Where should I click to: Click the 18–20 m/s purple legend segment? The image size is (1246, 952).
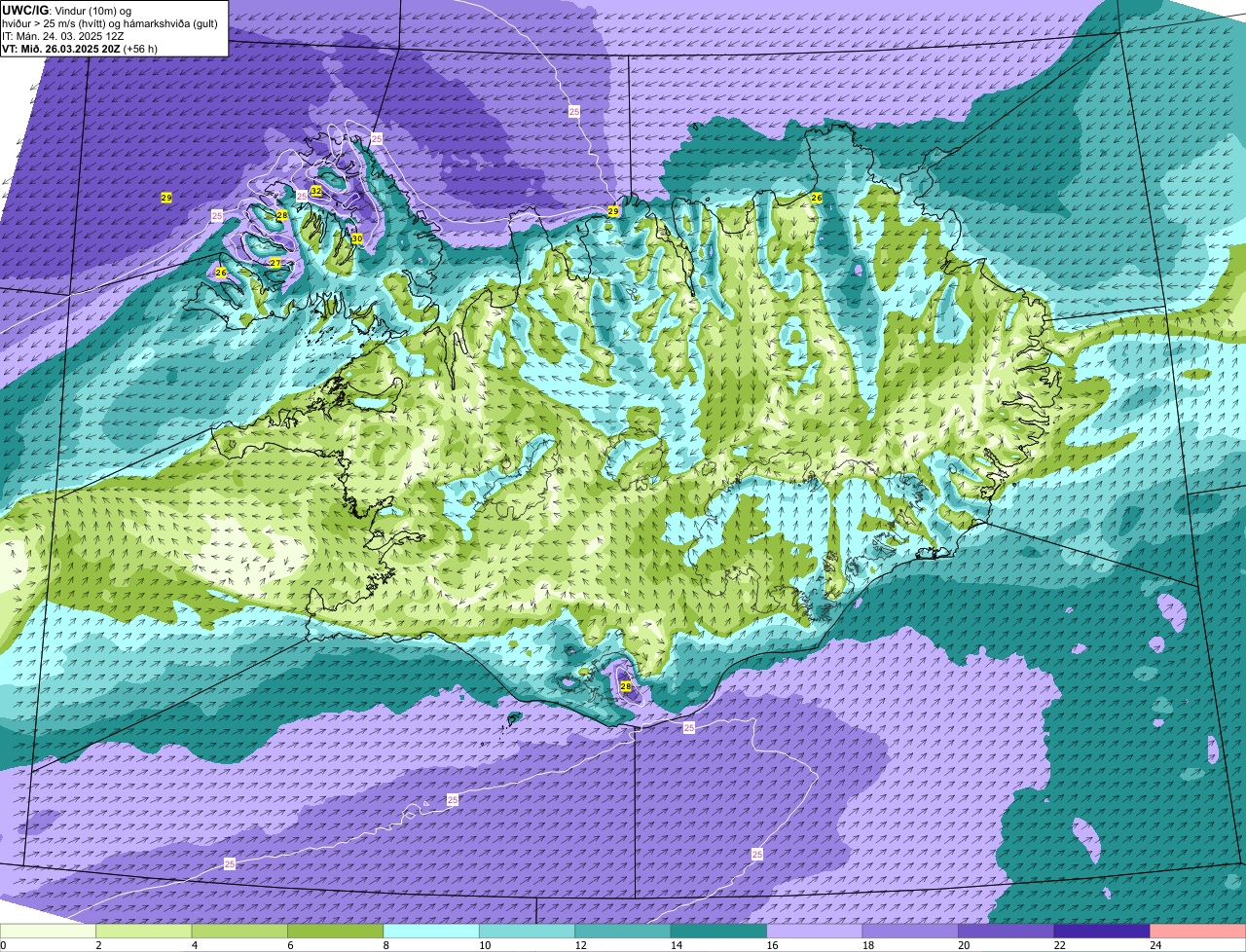[910, 931]
